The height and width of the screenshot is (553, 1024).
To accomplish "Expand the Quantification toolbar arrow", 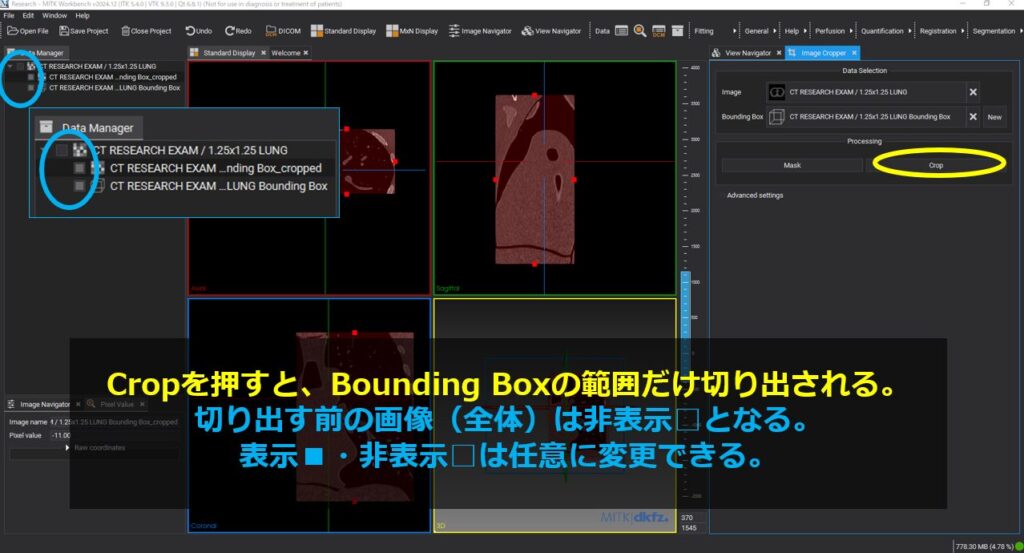I will [x=910, y=31].
